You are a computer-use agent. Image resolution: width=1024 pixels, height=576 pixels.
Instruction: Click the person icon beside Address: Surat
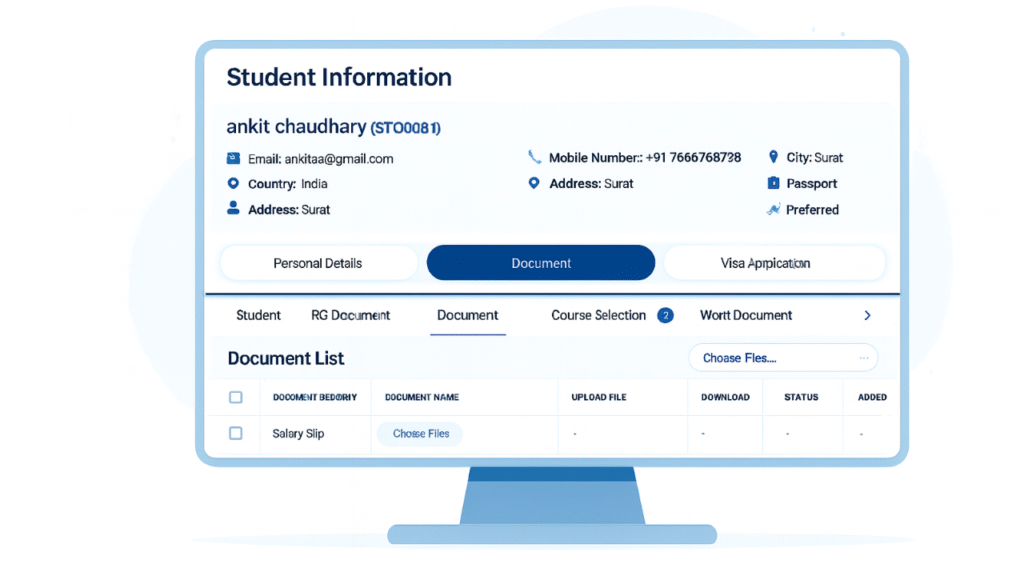pyautogui.click(x=233, y=209)
